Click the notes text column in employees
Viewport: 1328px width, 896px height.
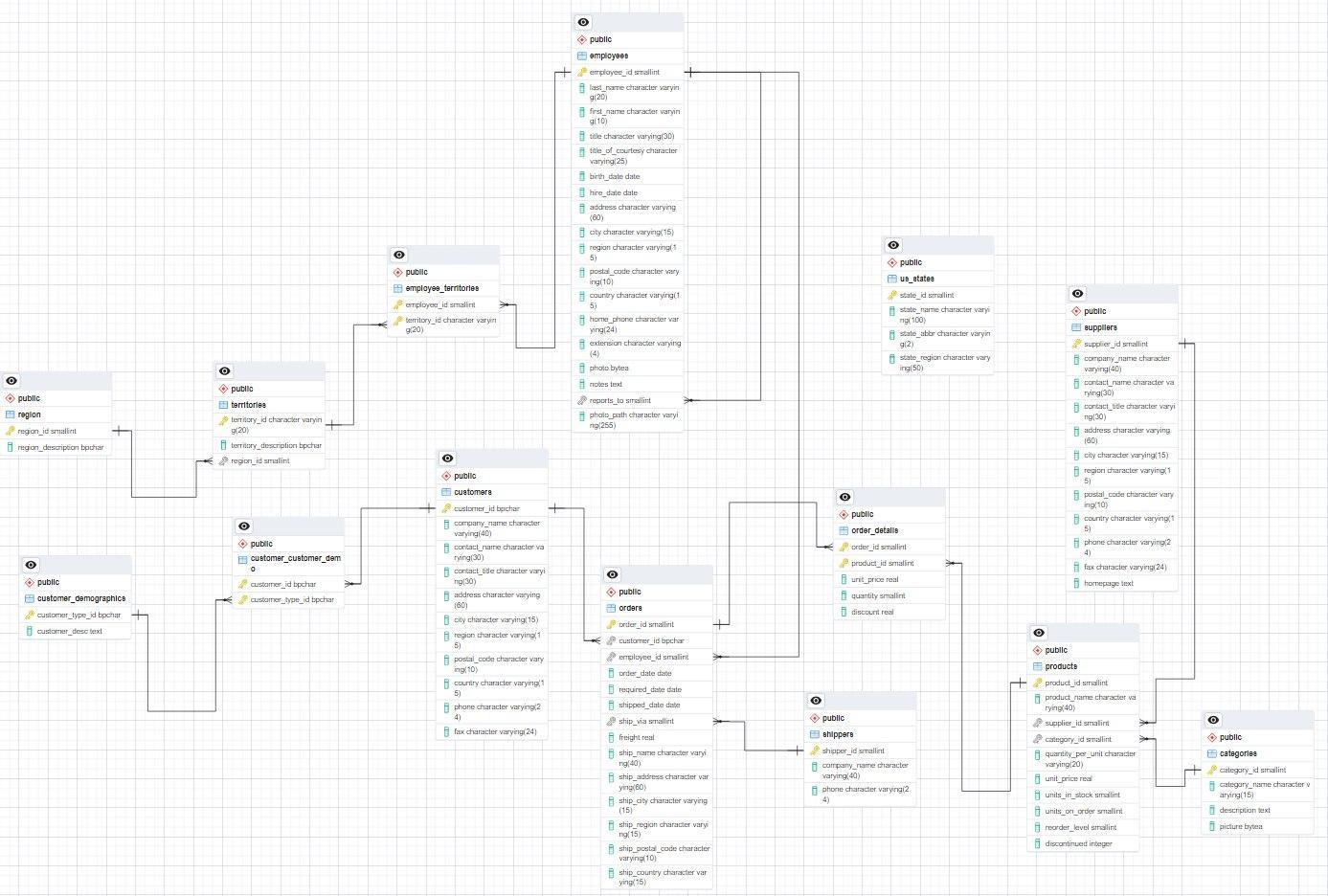pyautogui.click(x=628, y=384)
